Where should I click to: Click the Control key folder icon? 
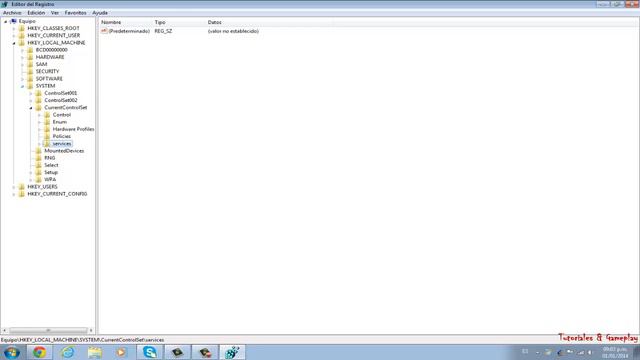click(x=47, y=115)
